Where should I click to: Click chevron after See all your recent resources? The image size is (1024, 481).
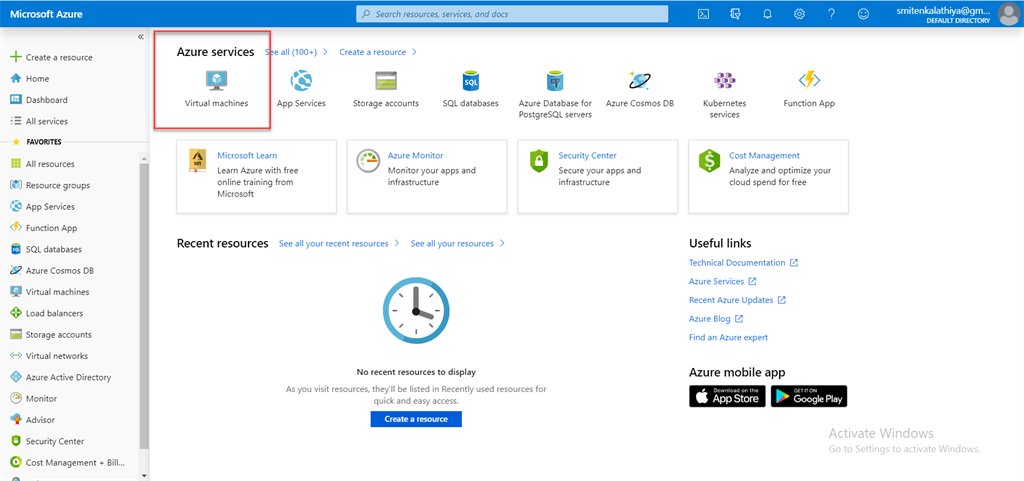[396, 243]
